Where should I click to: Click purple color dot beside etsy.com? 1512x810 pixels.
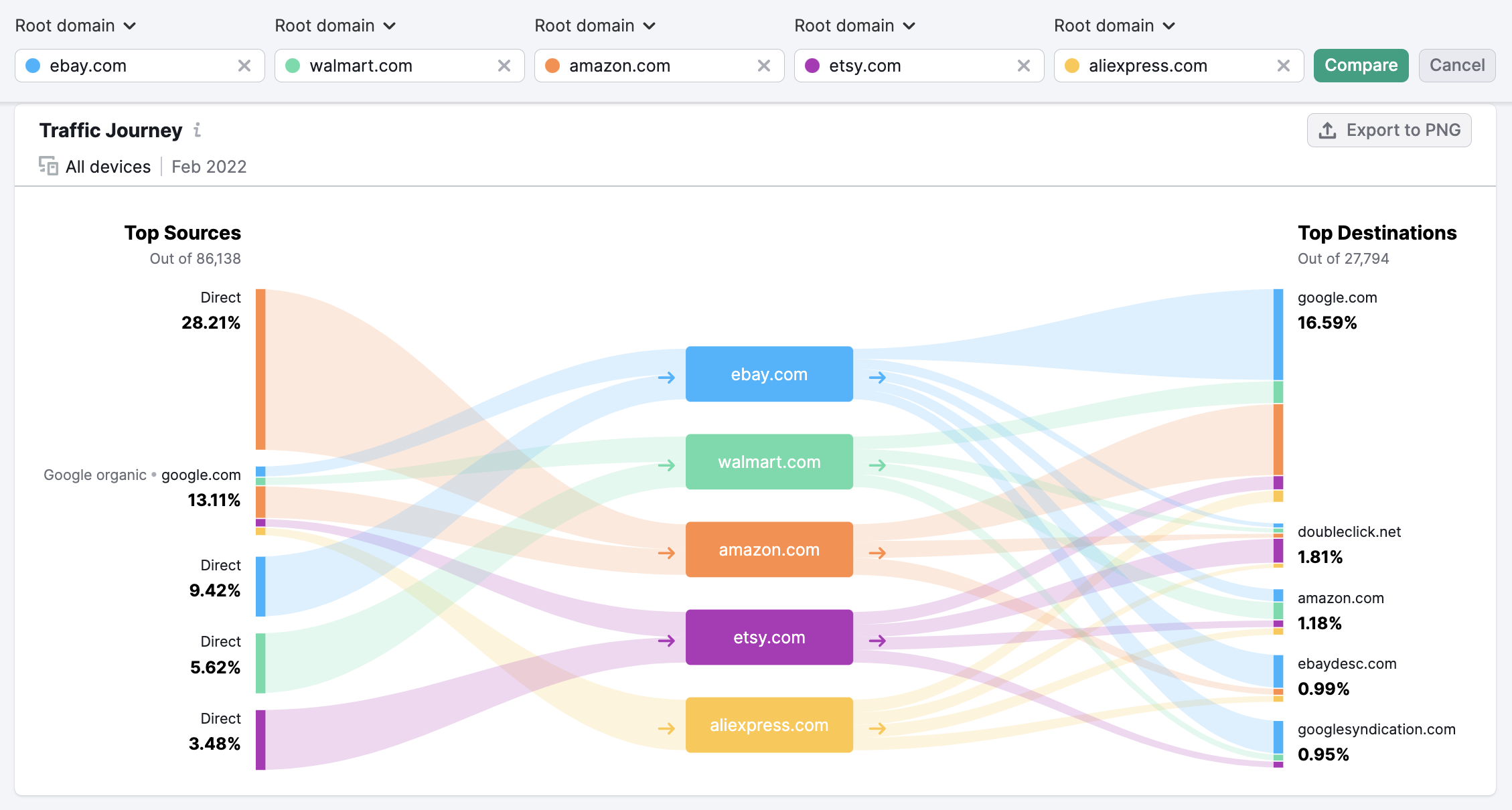(812, 66)
